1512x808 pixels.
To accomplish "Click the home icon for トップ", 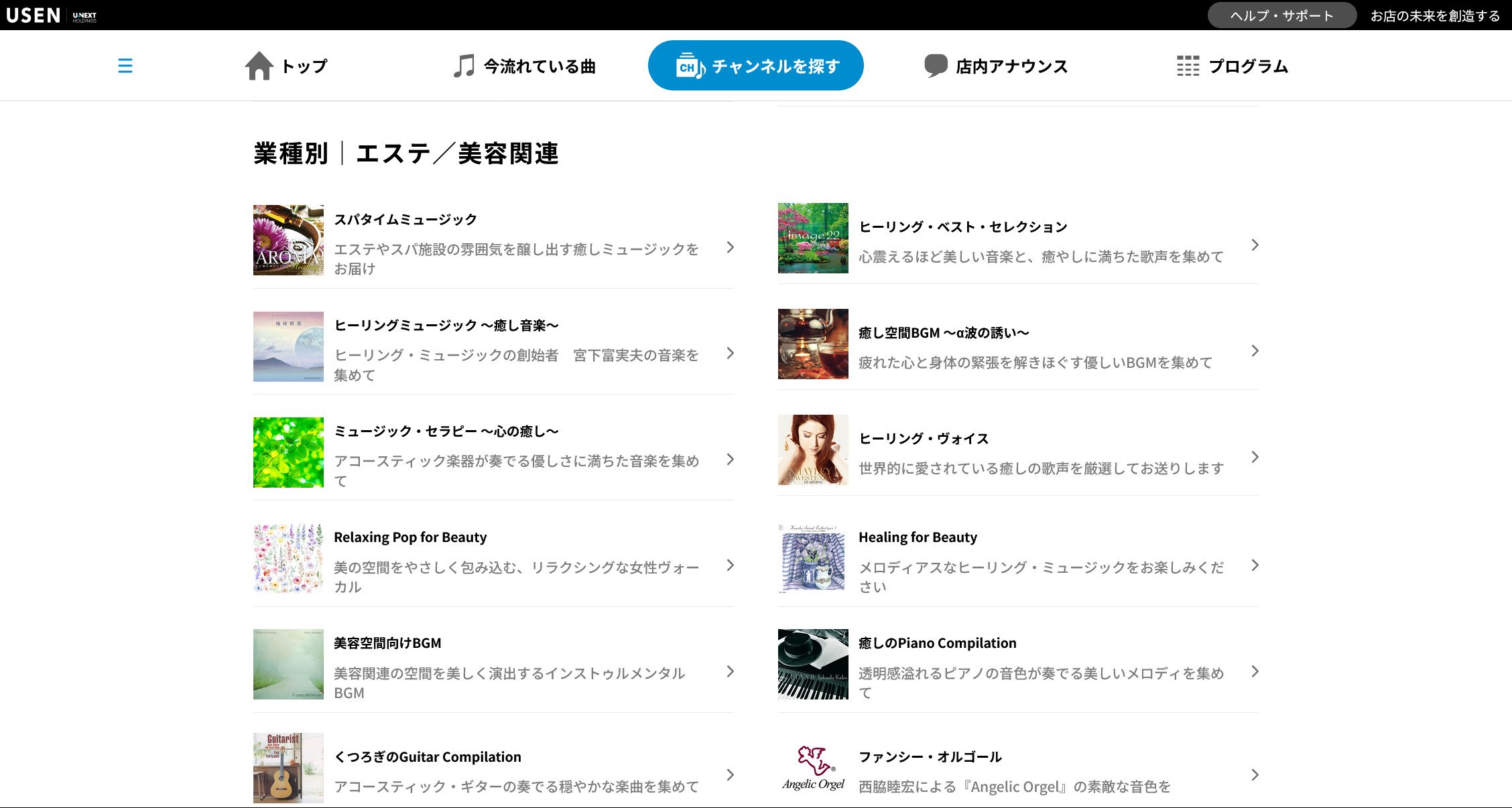I will [x=259, y=66].
